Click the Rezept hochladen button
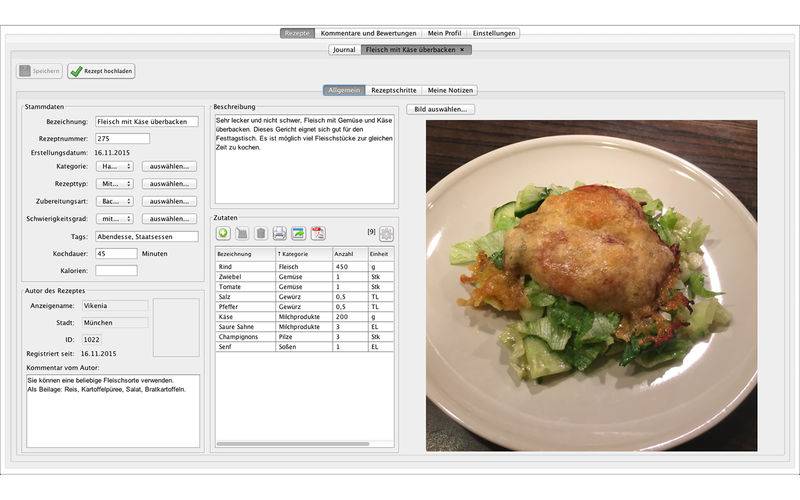Viewport: 800px width, 500px height. (101, 71)
